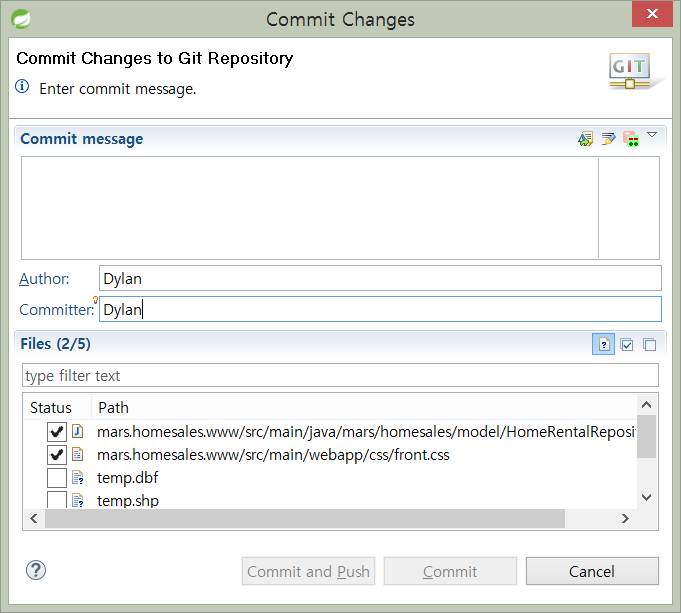Viewport: 681px width, 613px height.
Task: Click the Spring icon in the title bar
Action: click(x=18, y=19)
